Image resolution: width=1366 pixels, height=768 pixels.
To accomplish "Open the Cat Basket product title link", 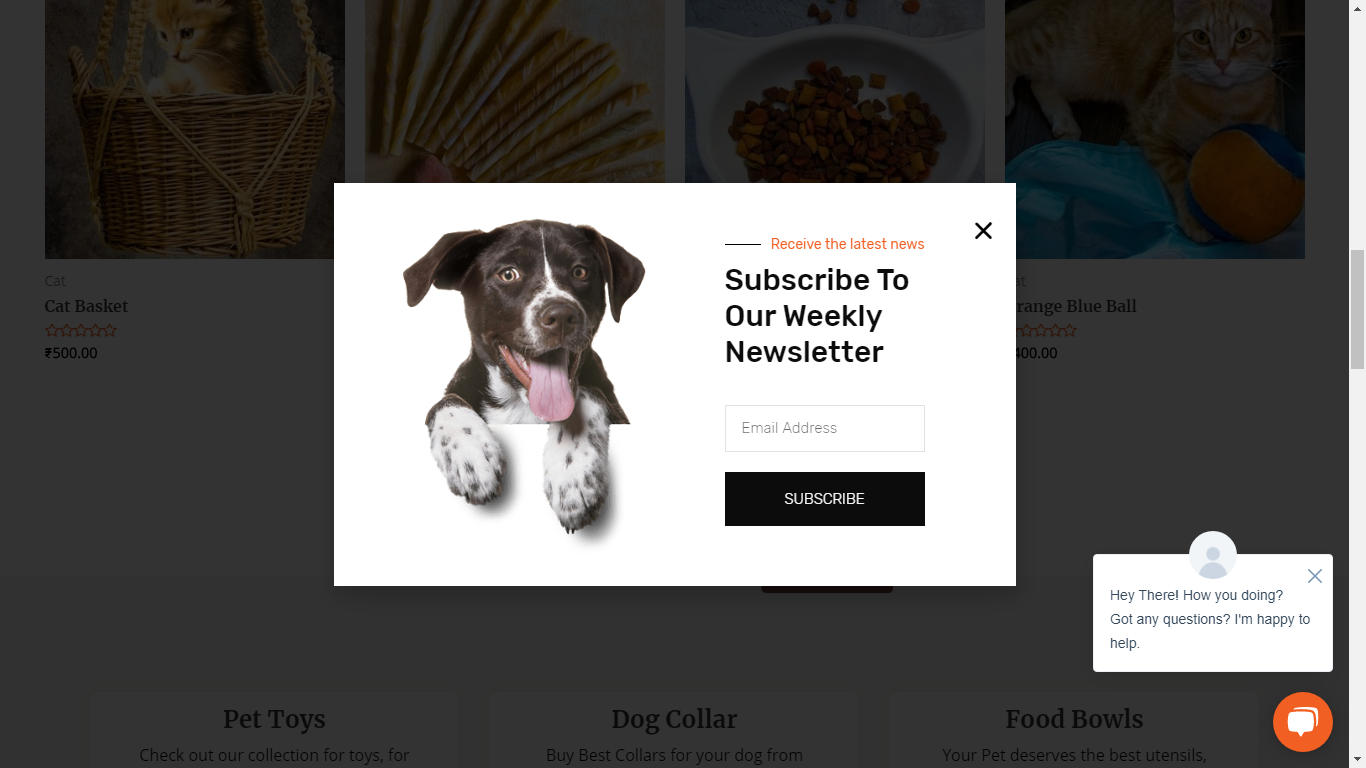I will click(x=87, y=306).
